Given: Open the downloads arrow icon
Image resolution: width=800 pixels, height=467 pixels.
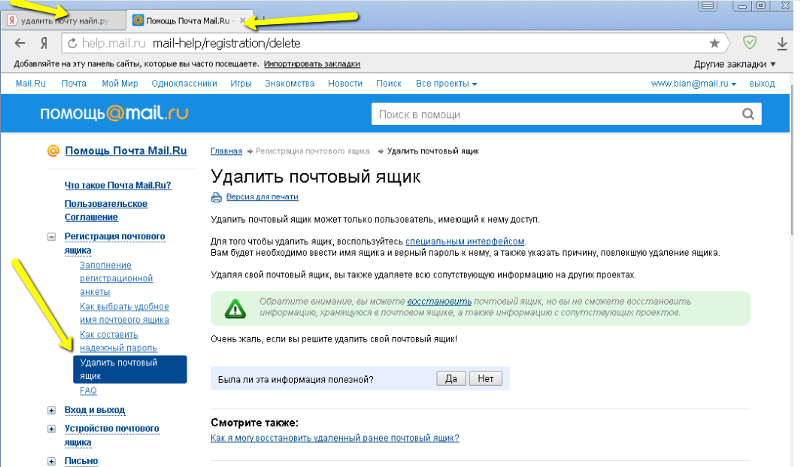Looking at the screenshot, I should [x=782, y=44].
